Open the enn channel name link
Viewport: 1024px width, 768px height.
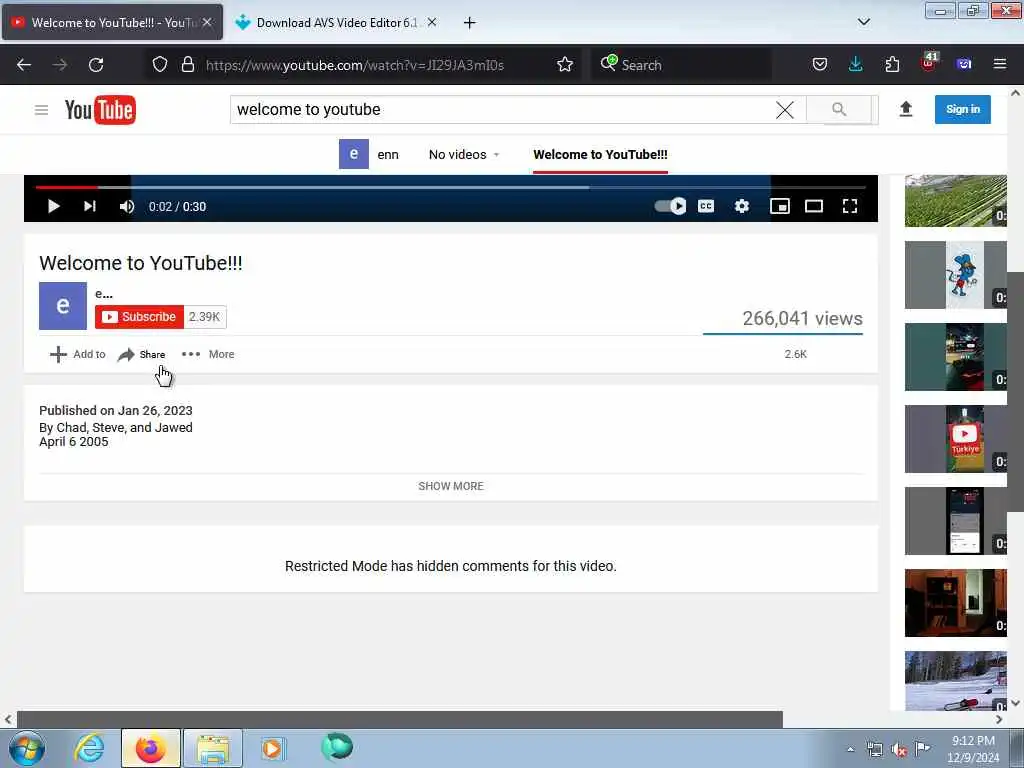(388, 155)
